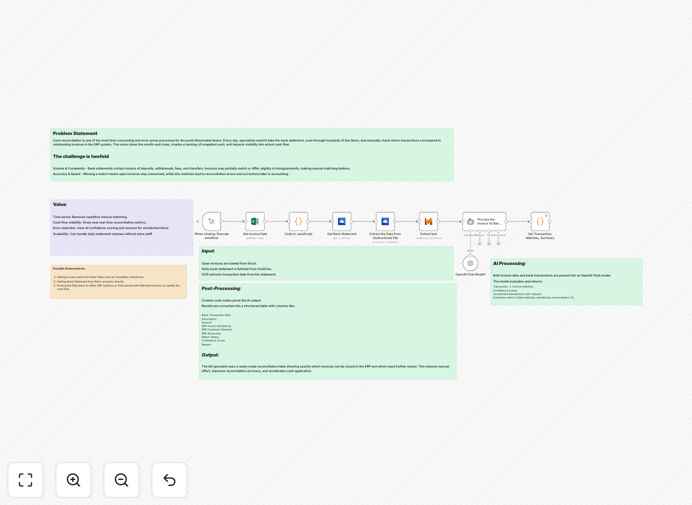Click the 'Input' sticky note heading
Viewport: 692px width, 505px height.
208,251
